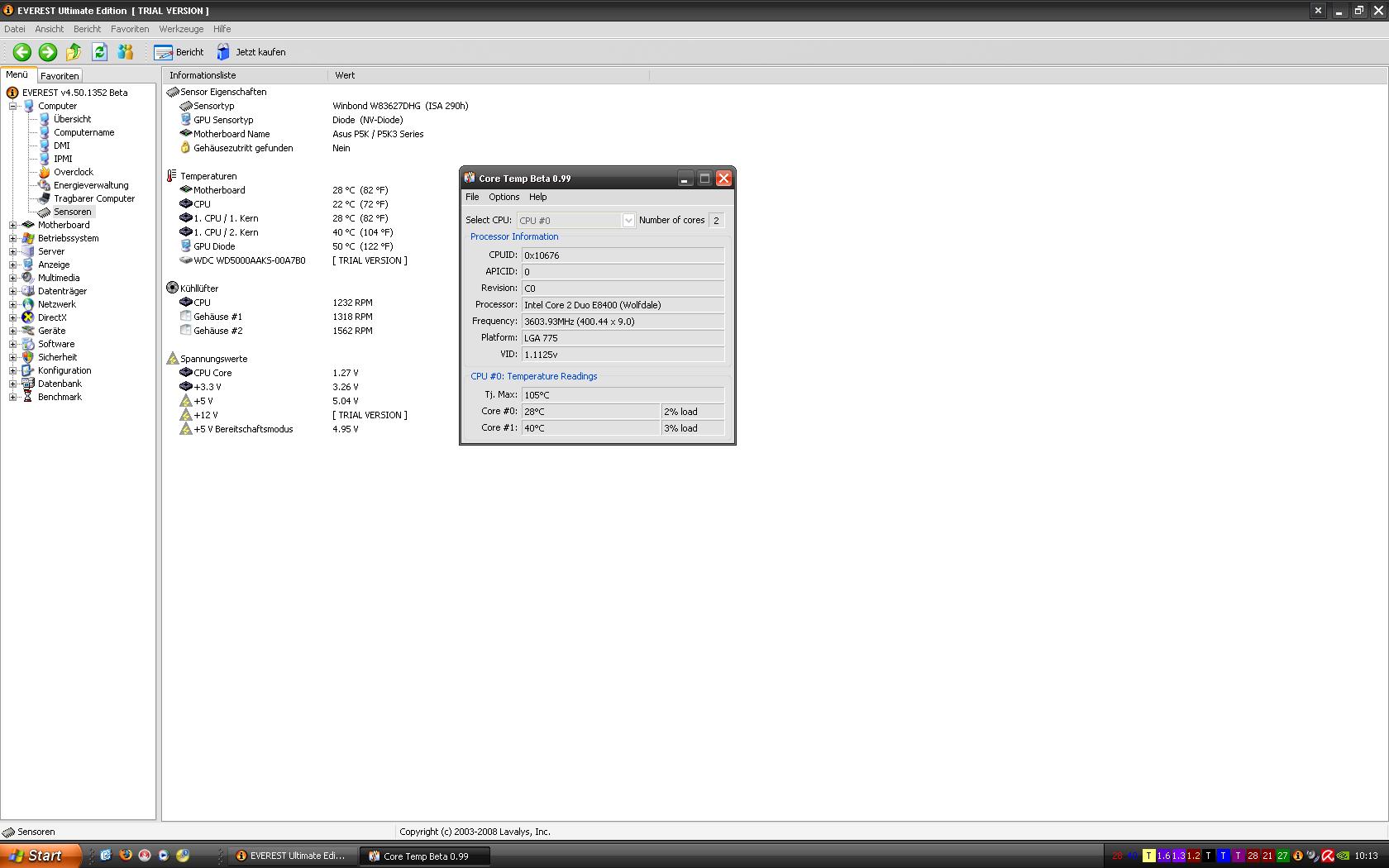The height and width of the screenshot is (868, 1389).
Task: Open the Bericht report toolbar button
Action: 179,52
